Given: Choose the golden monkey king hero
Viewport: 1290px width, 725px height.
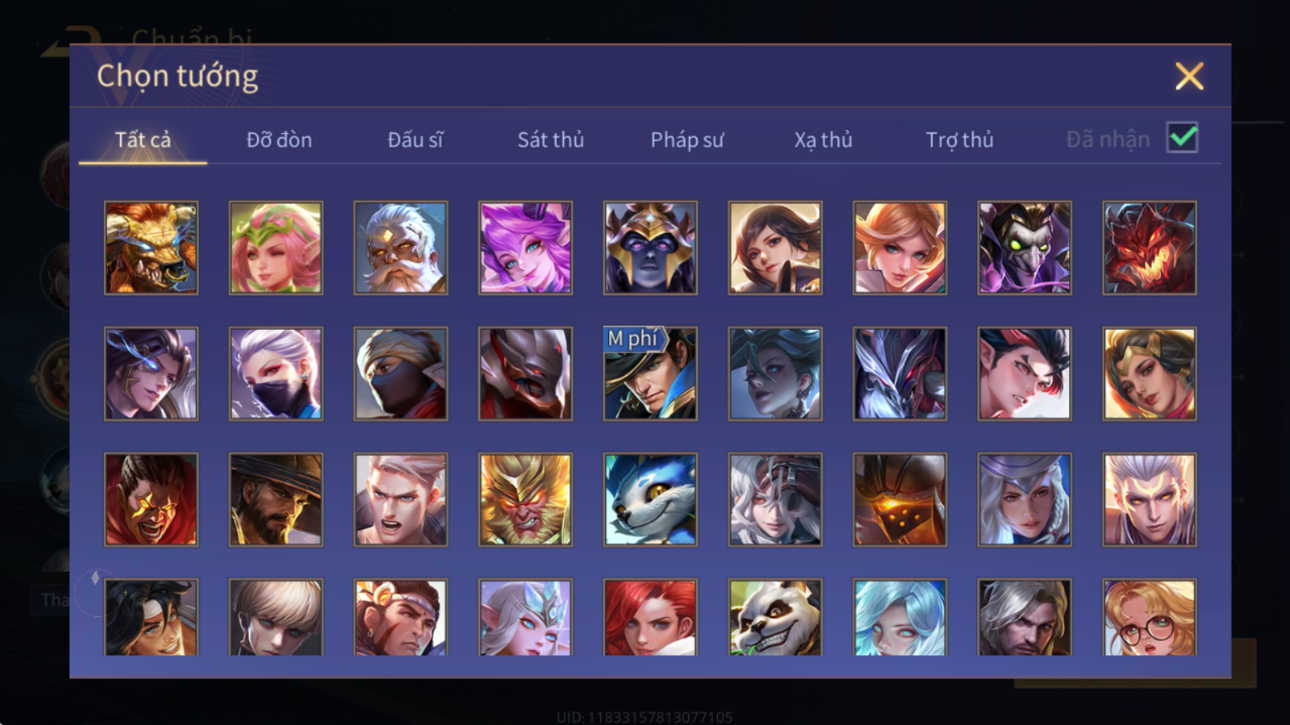Looking at the screenshot, I should tap(525, 499).
